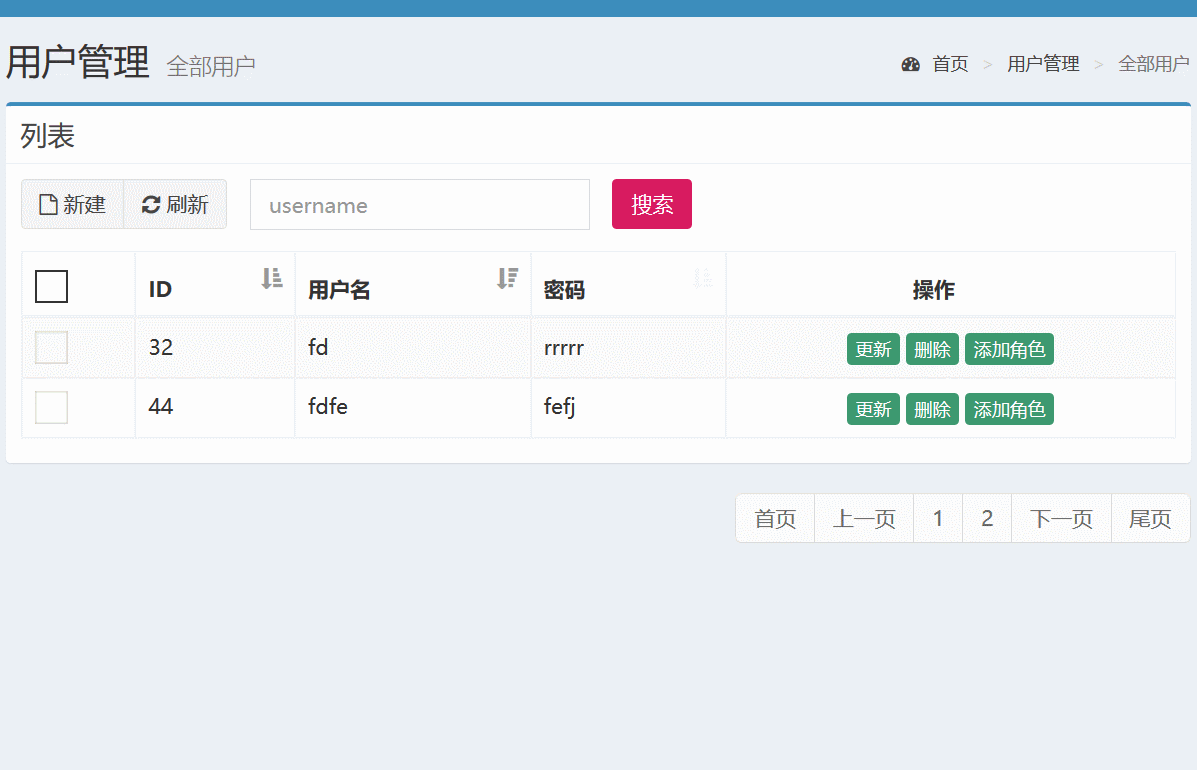Click the sort icon on the ID column
Screen dimensions: 1197x770
point(271,279)
